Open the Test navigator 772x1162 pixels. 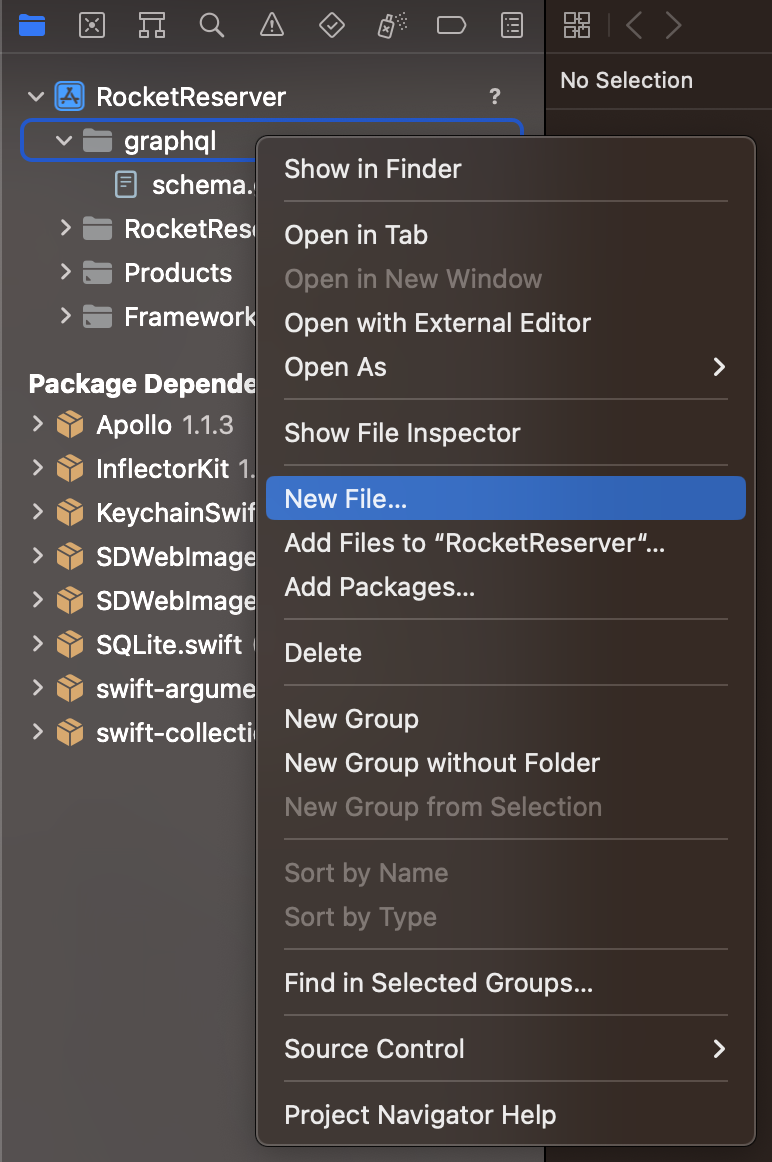click(x=331, y=25)
